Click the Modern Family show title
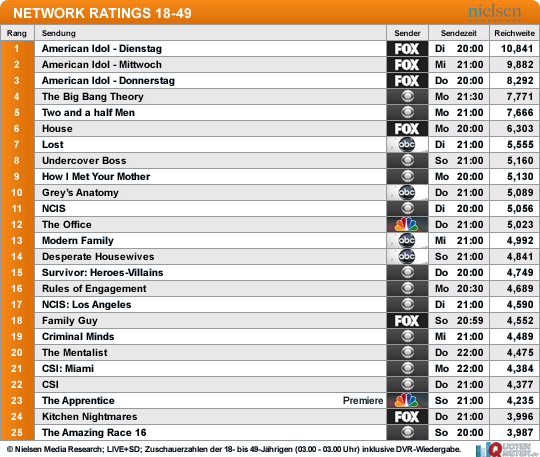Image resolution: width=540 pixels, height=457 pixels. [78, 241]
